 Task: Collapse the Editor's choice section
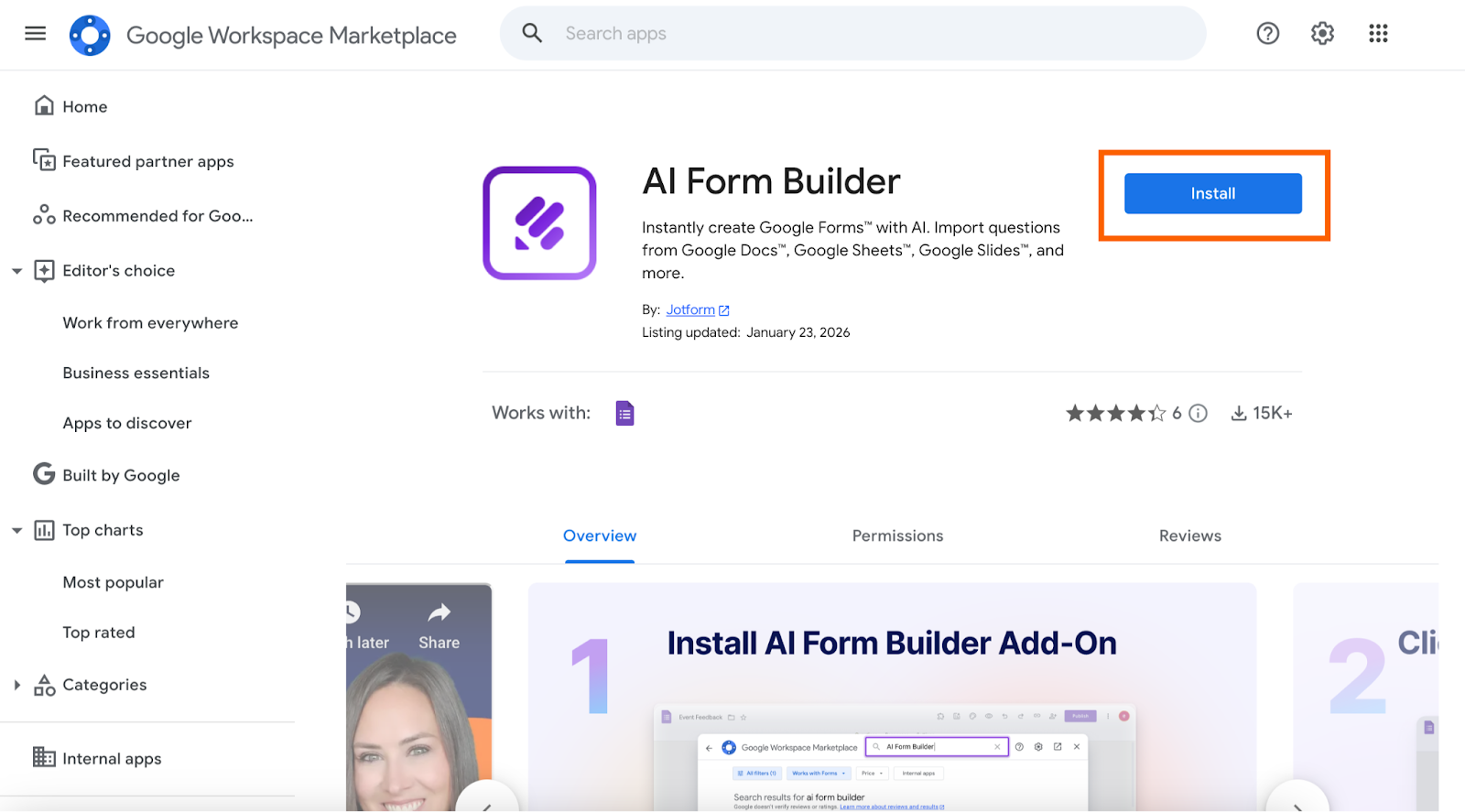[16, 271]
